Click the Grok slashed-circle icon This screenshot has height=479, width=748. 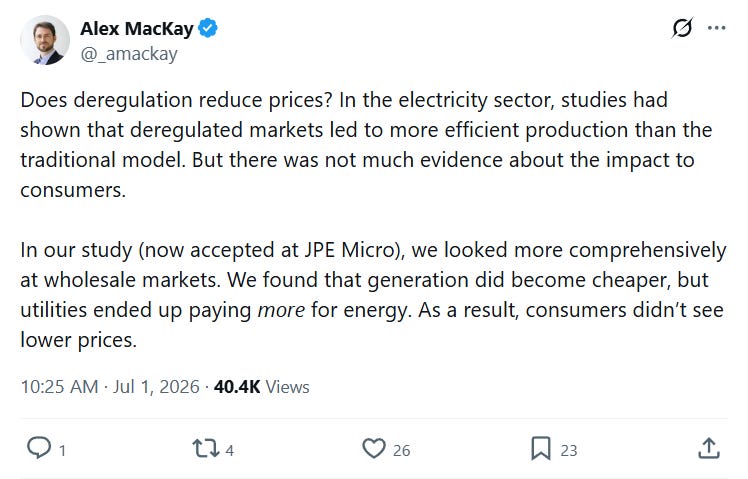tap(682, 28)
